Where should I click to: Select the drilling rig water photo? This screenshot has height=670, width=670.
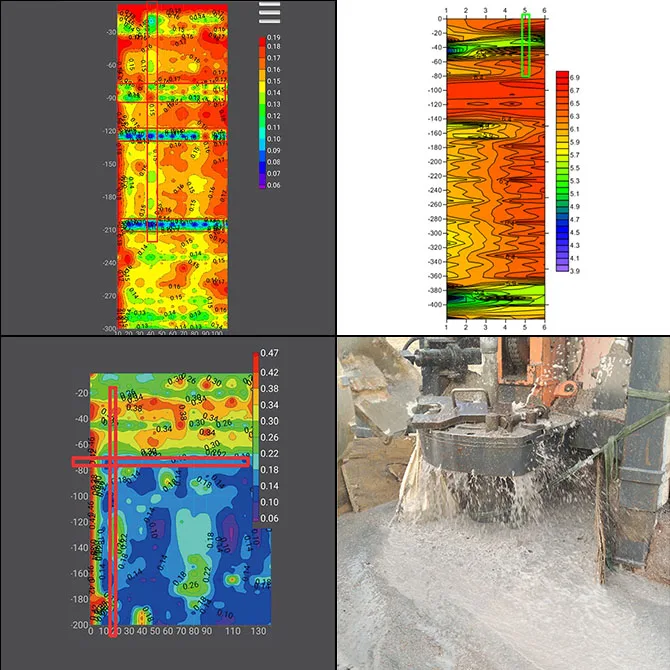pos(503,503)
